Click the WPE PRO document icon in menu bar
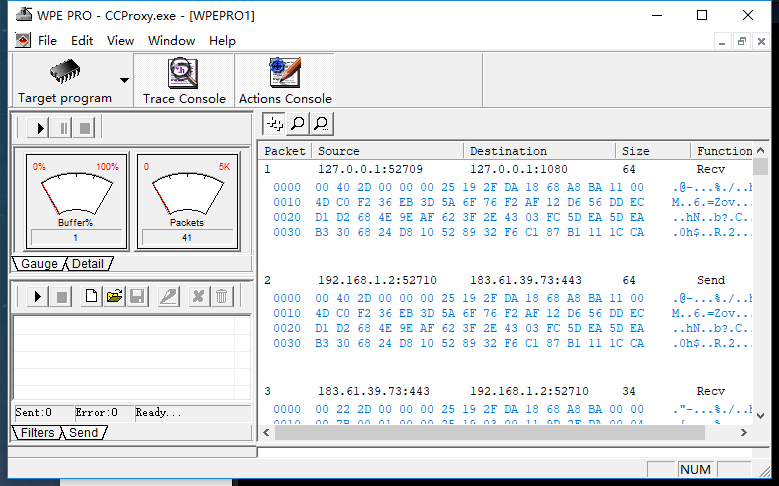 pos(22,40)
